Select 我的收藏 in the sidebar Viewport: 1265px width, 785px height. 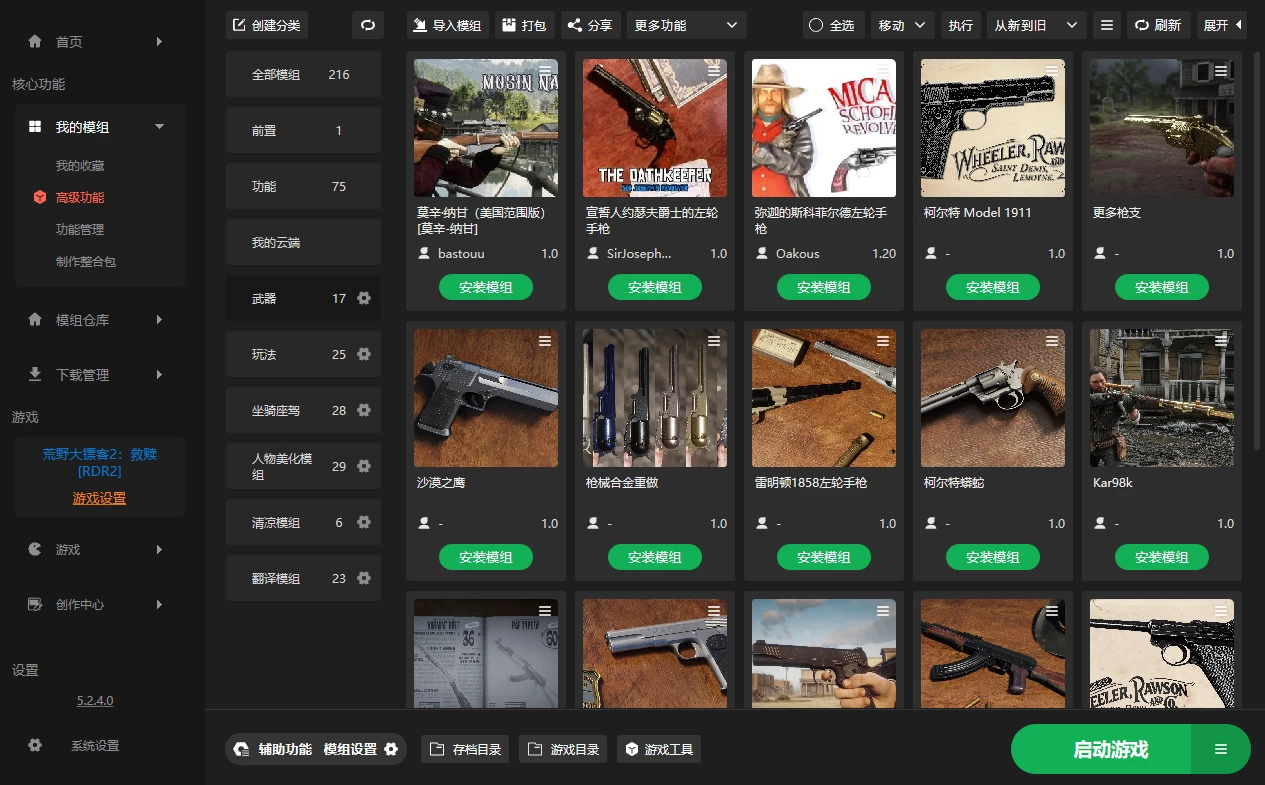80,165
